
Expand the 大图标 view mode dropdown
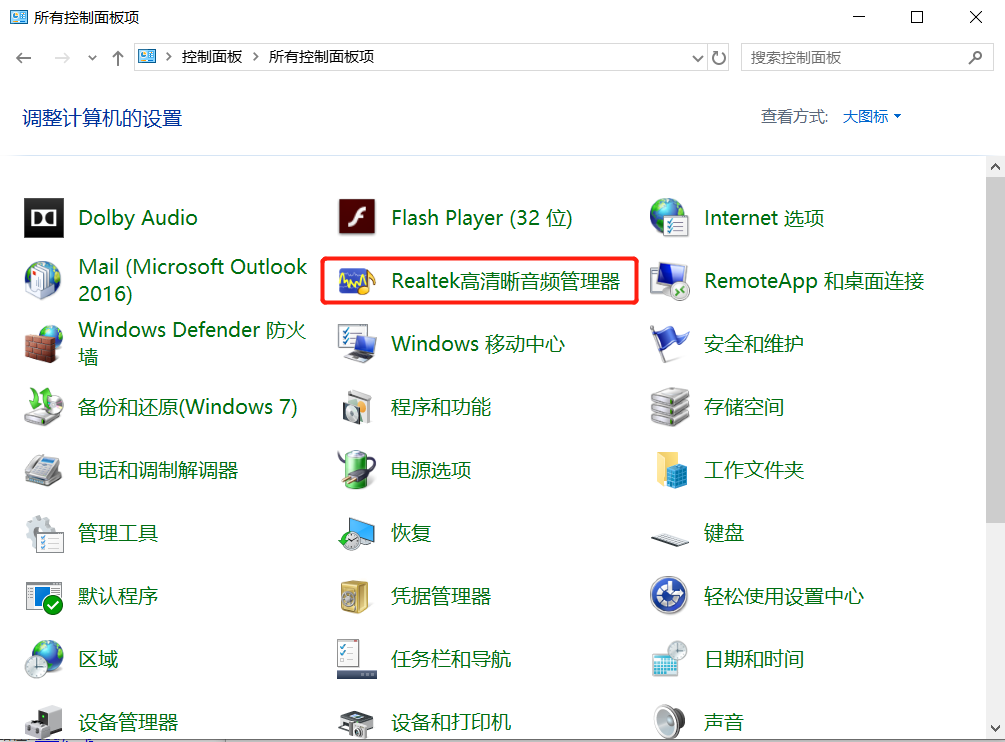tap(871, 117)
